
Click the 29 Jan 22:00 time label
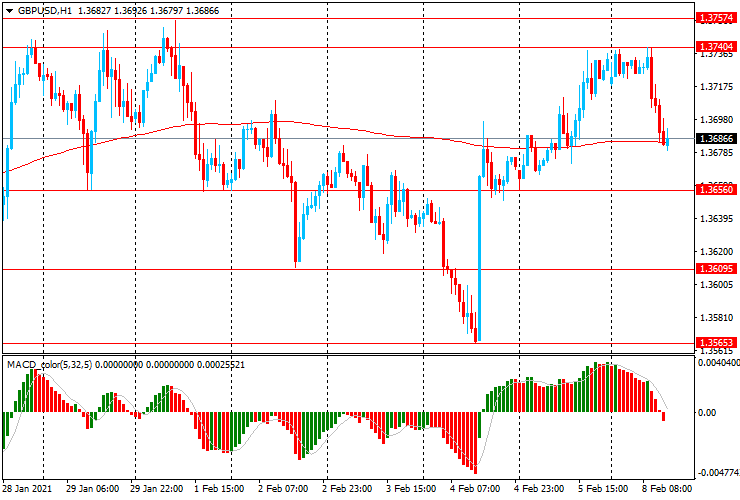[x=155, y=490]
